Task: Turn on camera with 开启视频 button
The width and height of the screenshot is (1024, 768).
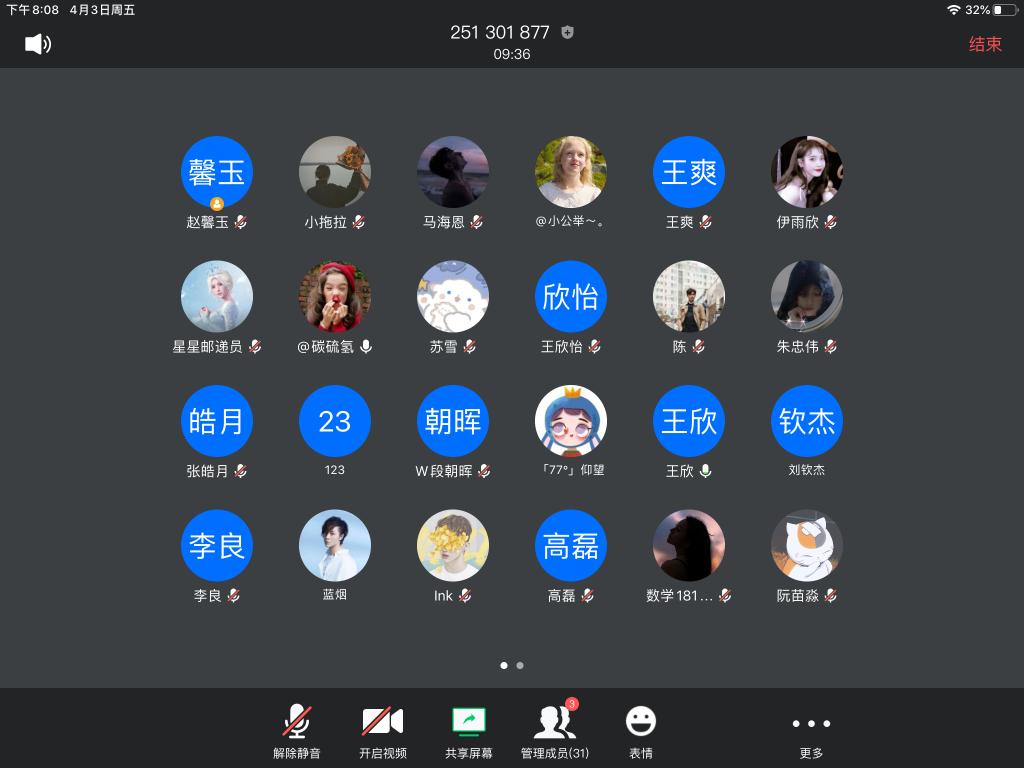Action: tap(382, 730)
